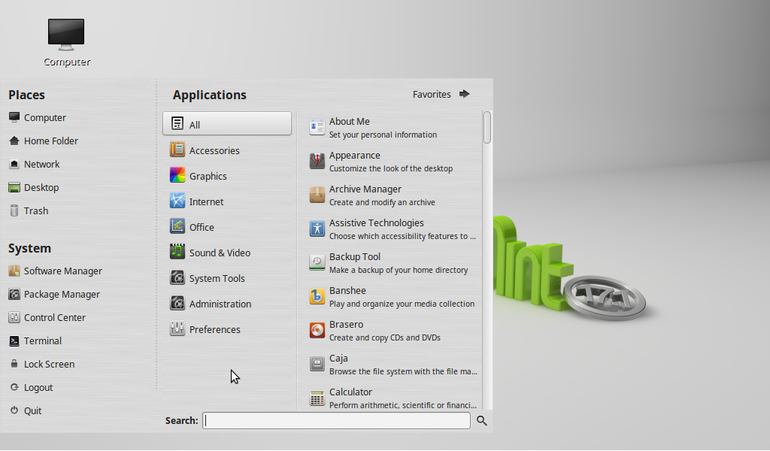The height and width of the screenshot is (451, 770).
Task: Click the Assistive Technologies icon
Action: (317, 229)
